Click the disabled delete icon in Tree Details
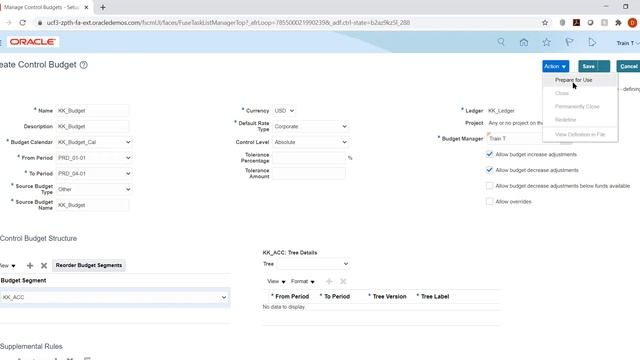640x360 pixels. (343, 281)
